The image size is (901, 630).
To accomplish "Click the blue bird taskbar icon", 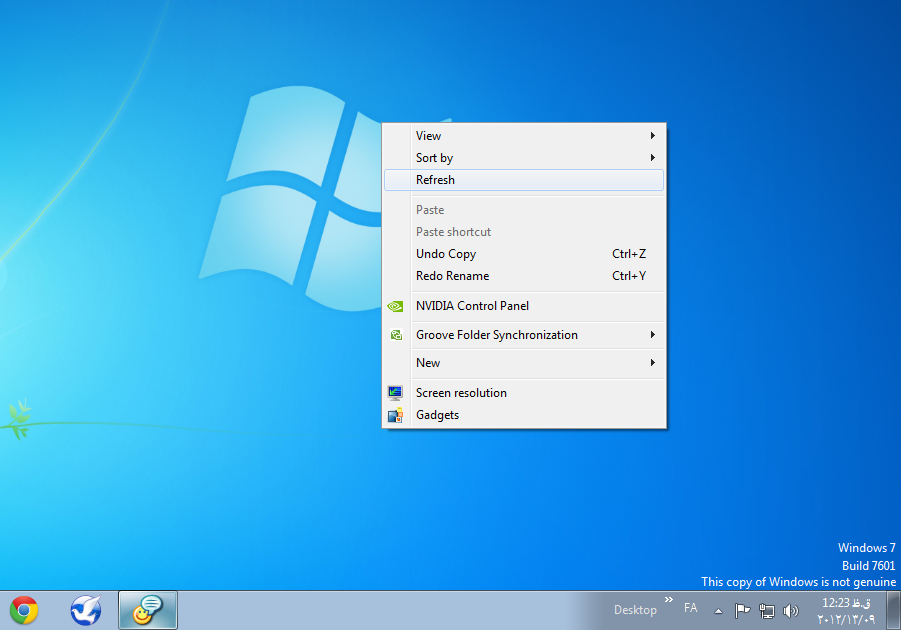I will click(86, 610).
